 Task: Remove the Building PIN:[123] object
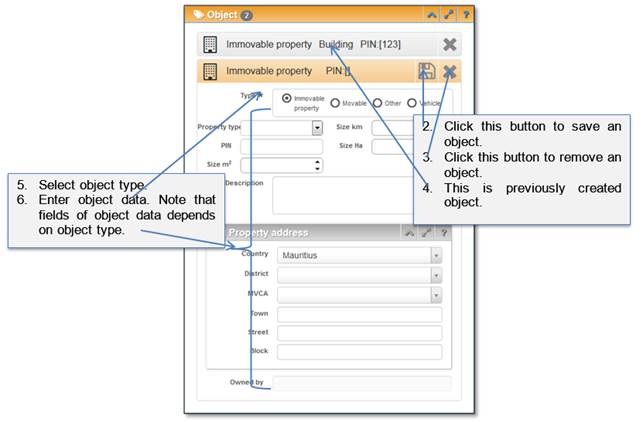click(450, 45)
